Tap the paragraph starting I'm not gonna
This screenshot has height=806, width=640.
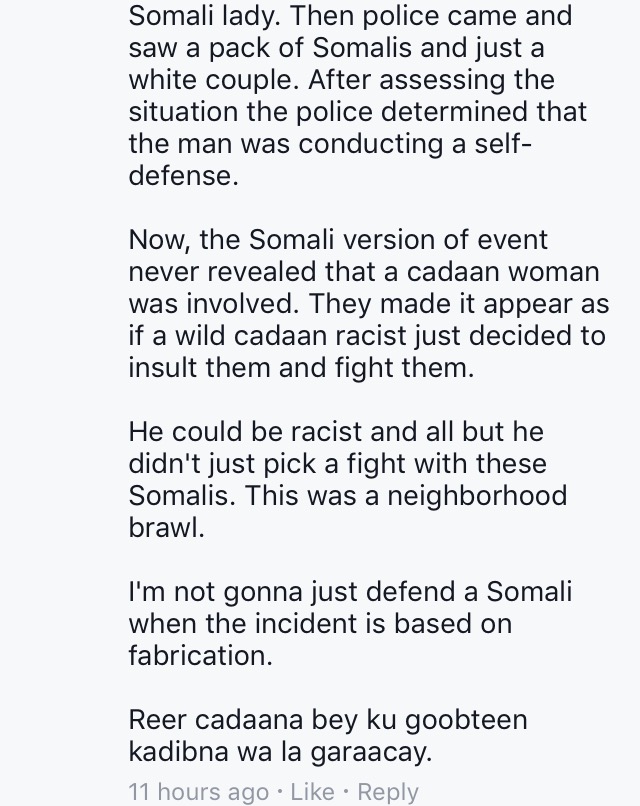[350, 623]
